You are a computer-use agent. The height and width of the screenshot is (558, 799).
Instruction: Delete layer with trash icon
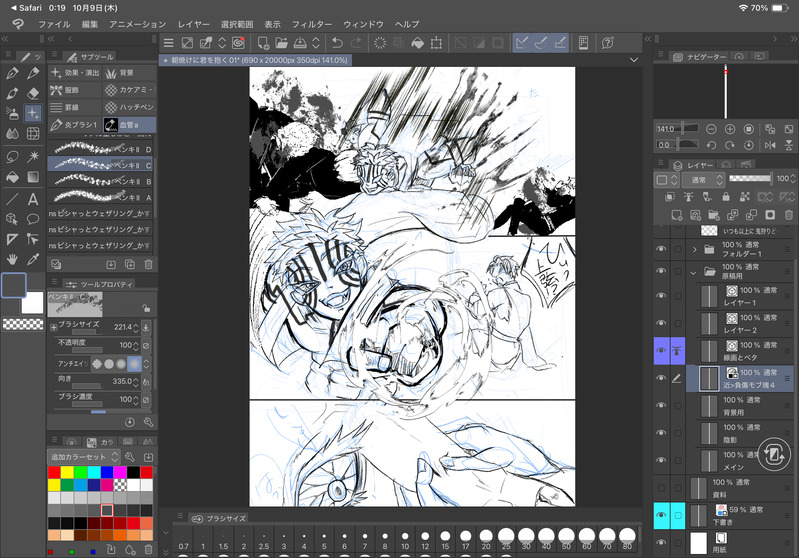(x=789, y=215)
